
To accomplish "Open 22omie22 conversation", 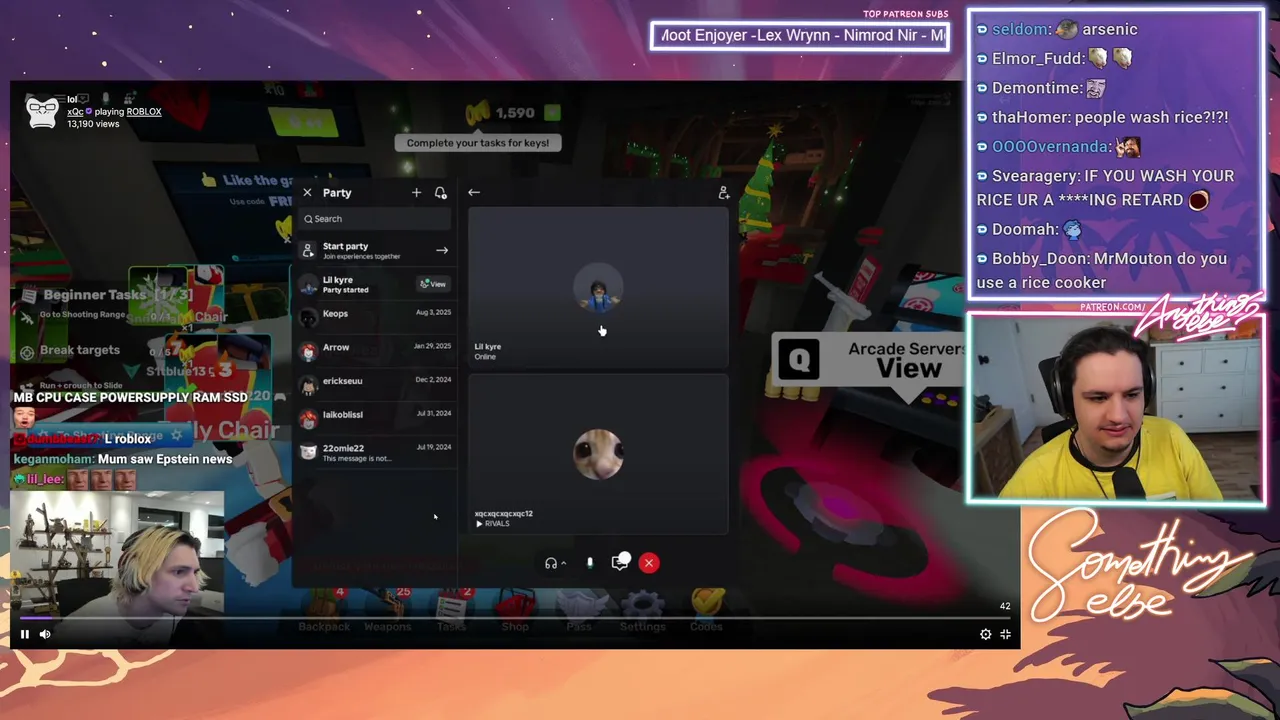I will (x=375, y=453).
